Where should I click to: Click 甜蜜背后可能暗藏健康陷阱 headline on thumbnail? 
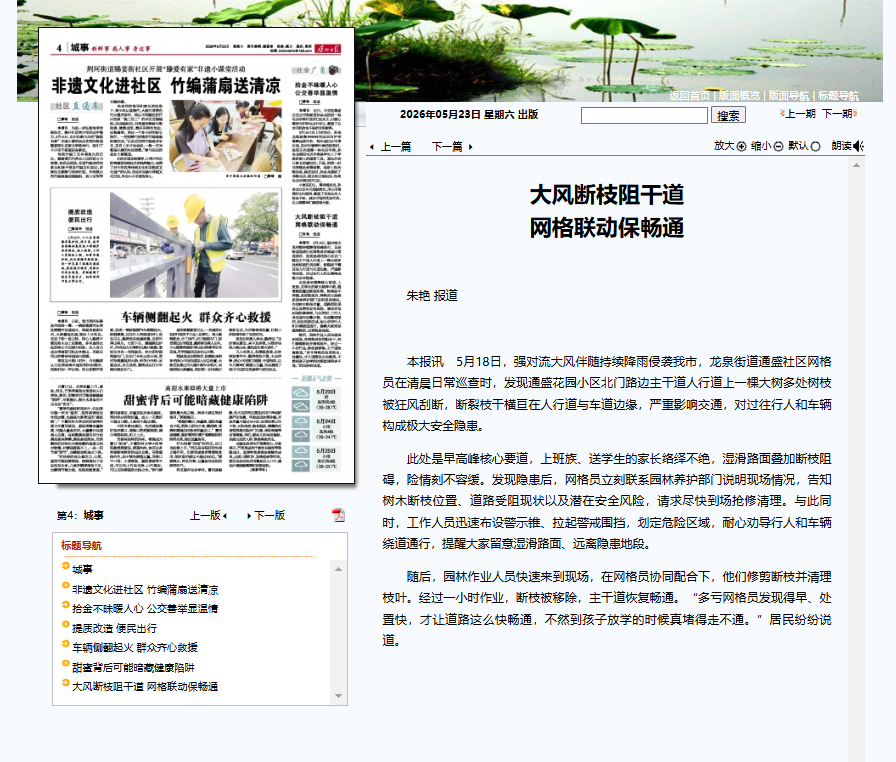(196, 400)
